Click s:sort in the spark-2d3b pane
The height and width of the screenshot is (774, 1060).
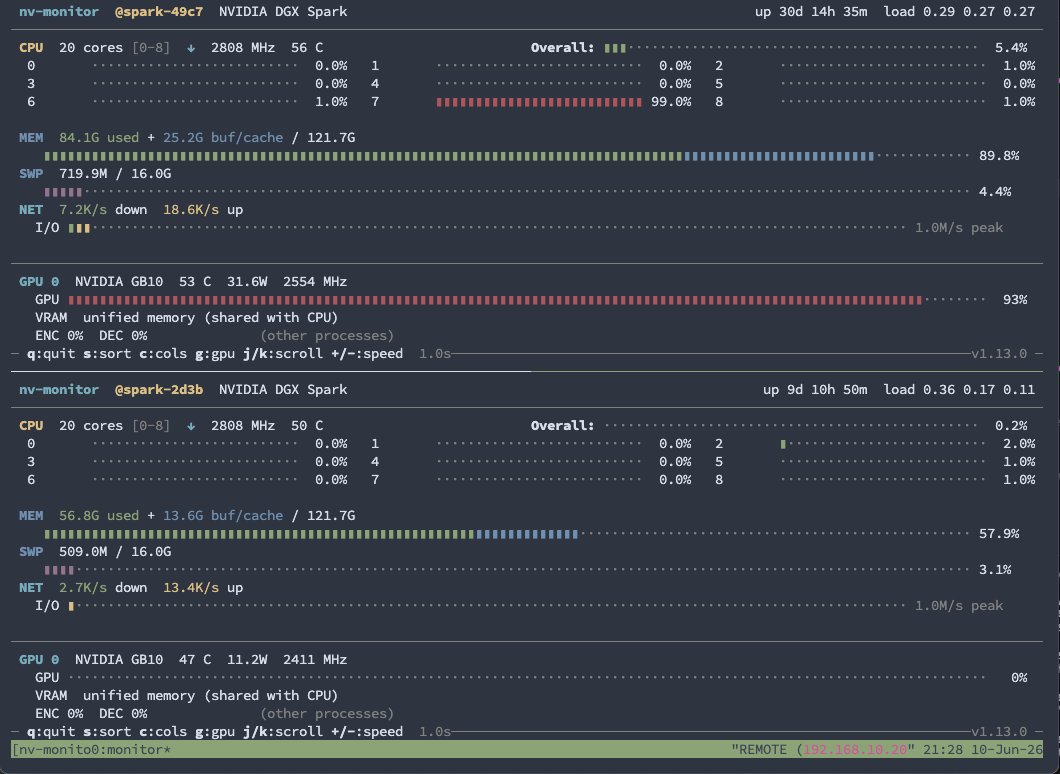[x=107, y=731]
